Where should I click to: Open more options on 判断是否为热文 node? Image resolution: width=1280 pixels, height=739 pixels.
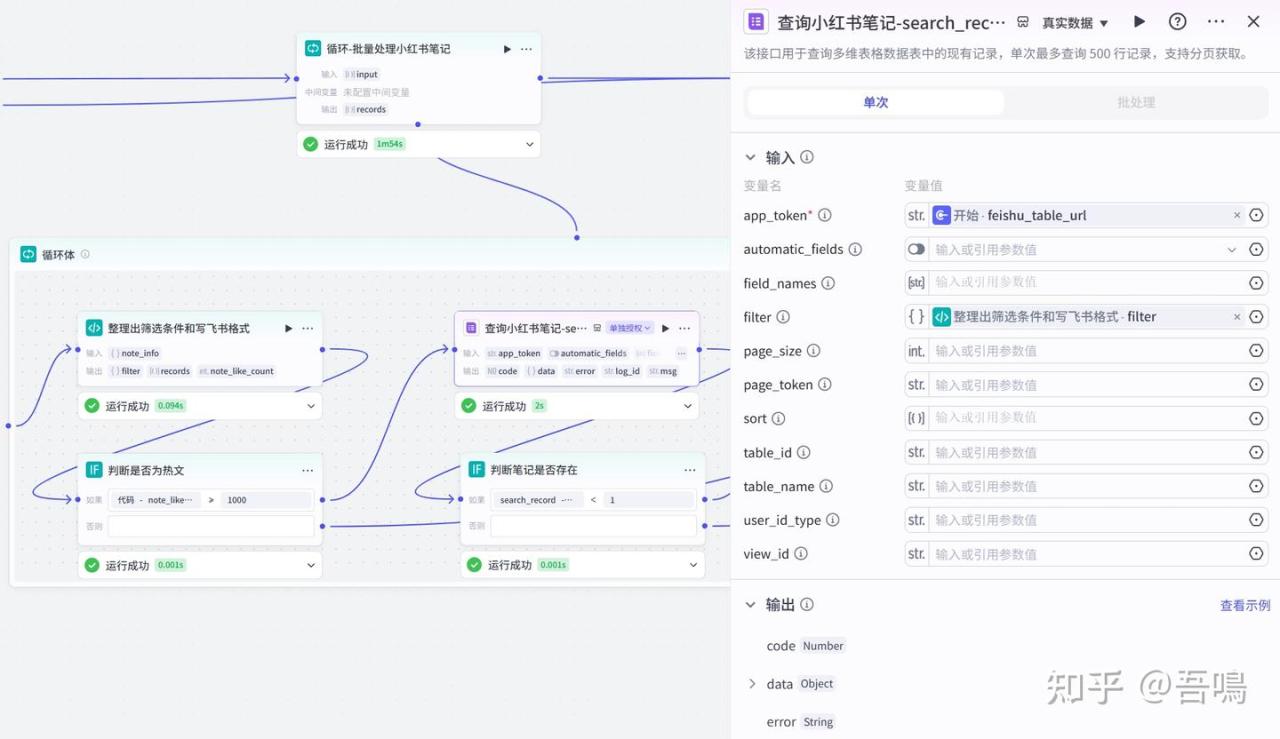click(x=307, y=470)
